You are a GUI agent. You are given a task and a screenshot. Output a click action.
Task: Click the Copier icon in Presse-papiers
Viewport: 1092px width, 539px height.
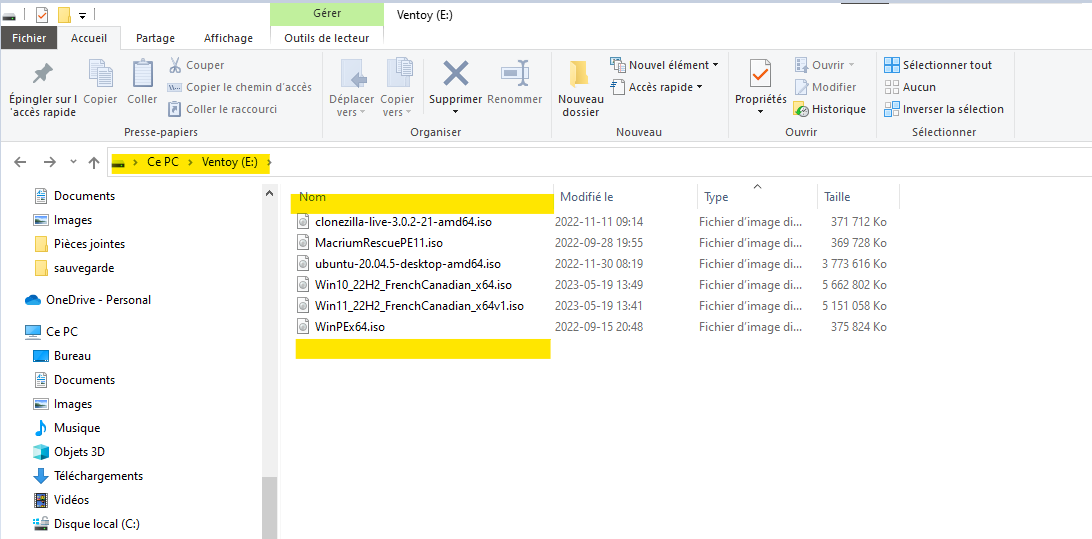point(100,75)
